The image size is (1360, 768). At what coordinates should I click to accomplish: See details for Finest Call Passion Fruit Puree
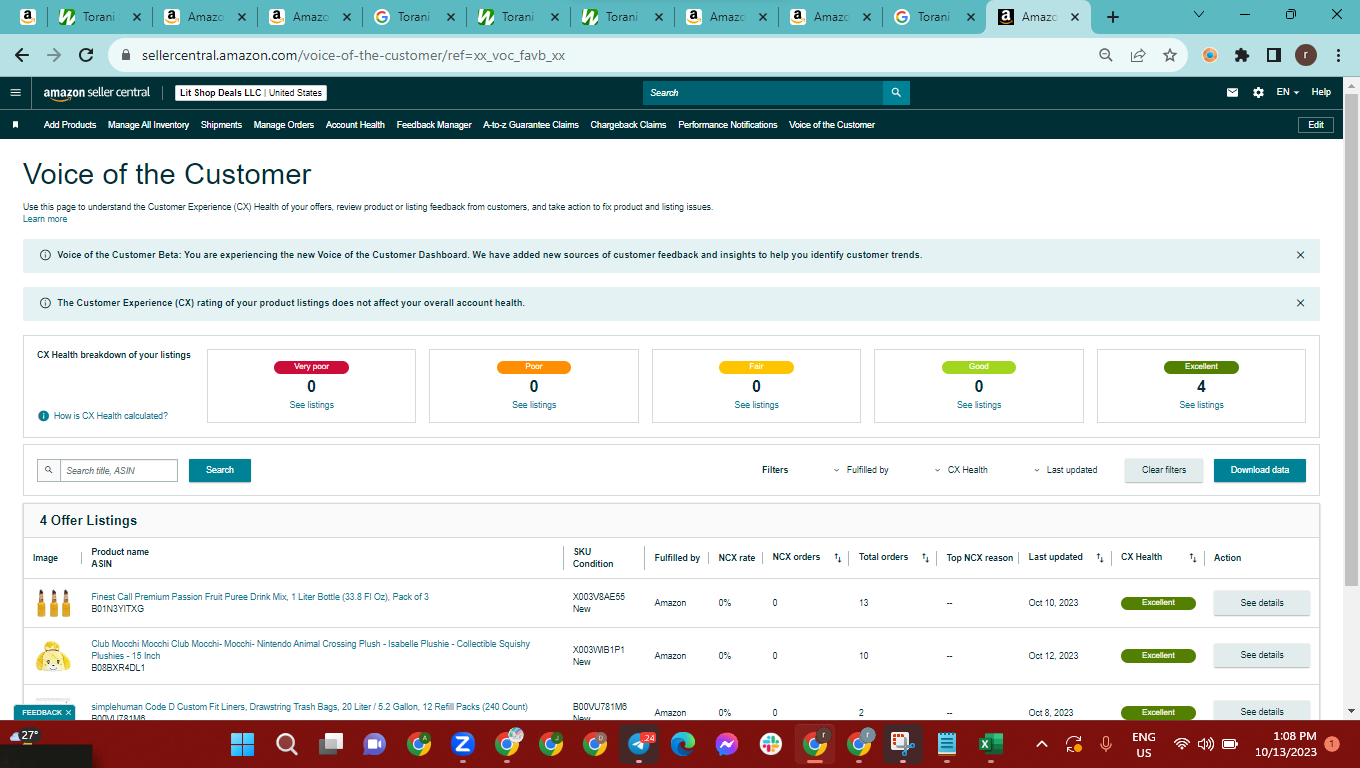1262,603
